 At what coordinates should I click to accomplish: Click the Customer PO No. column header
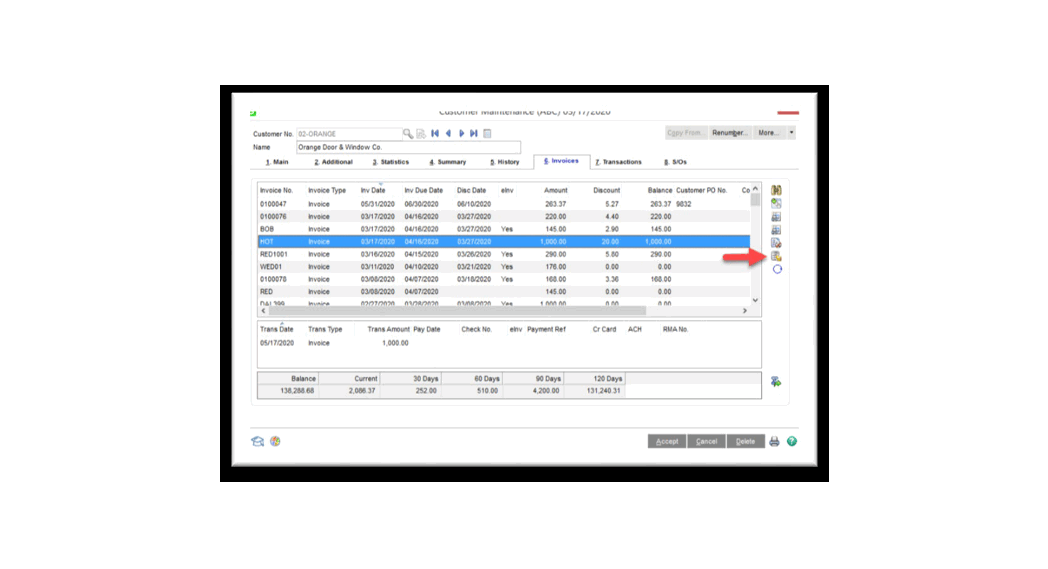[701, 191]
